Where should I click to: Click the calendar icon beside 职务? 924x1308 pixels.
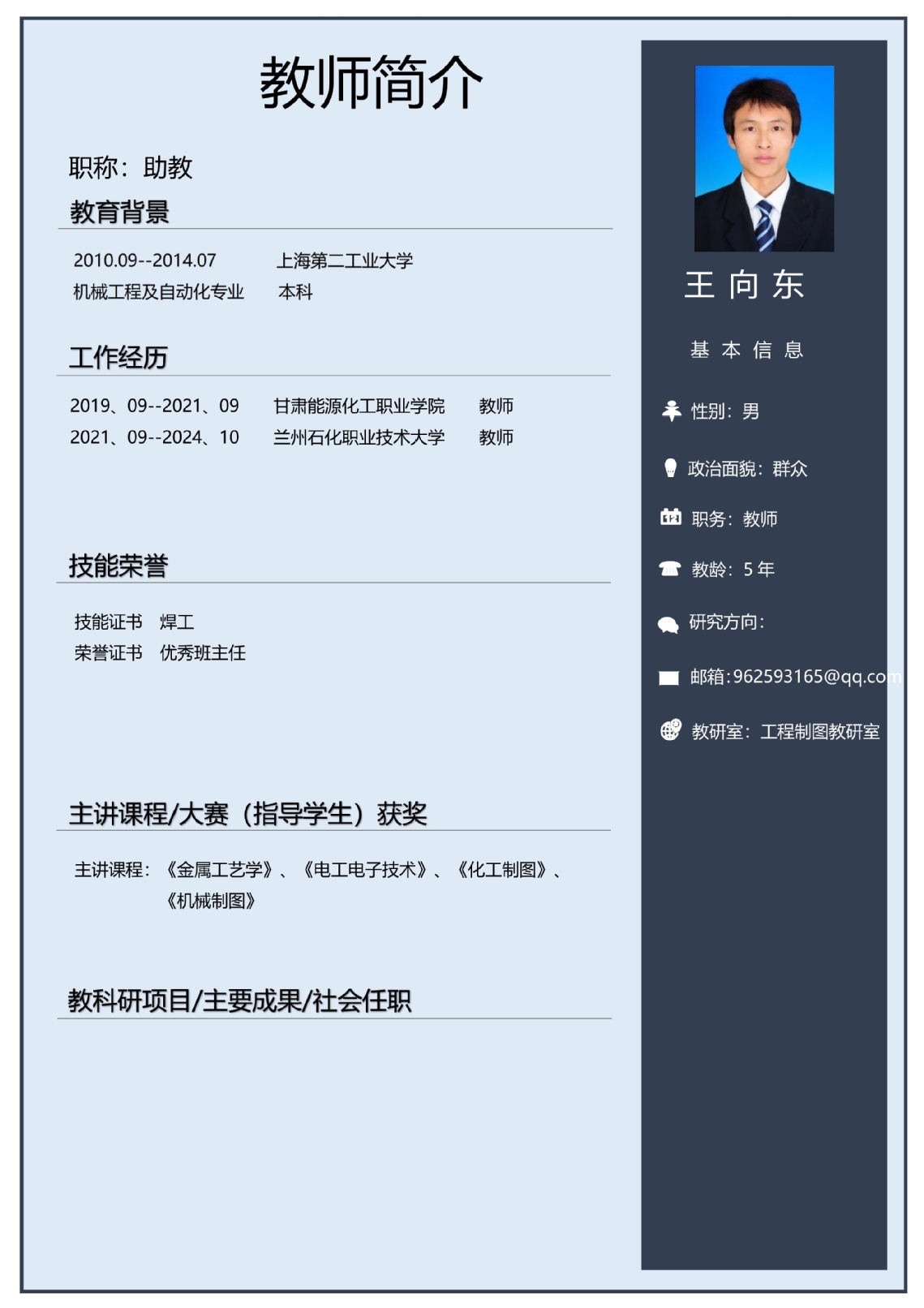(x=670, y=518)
